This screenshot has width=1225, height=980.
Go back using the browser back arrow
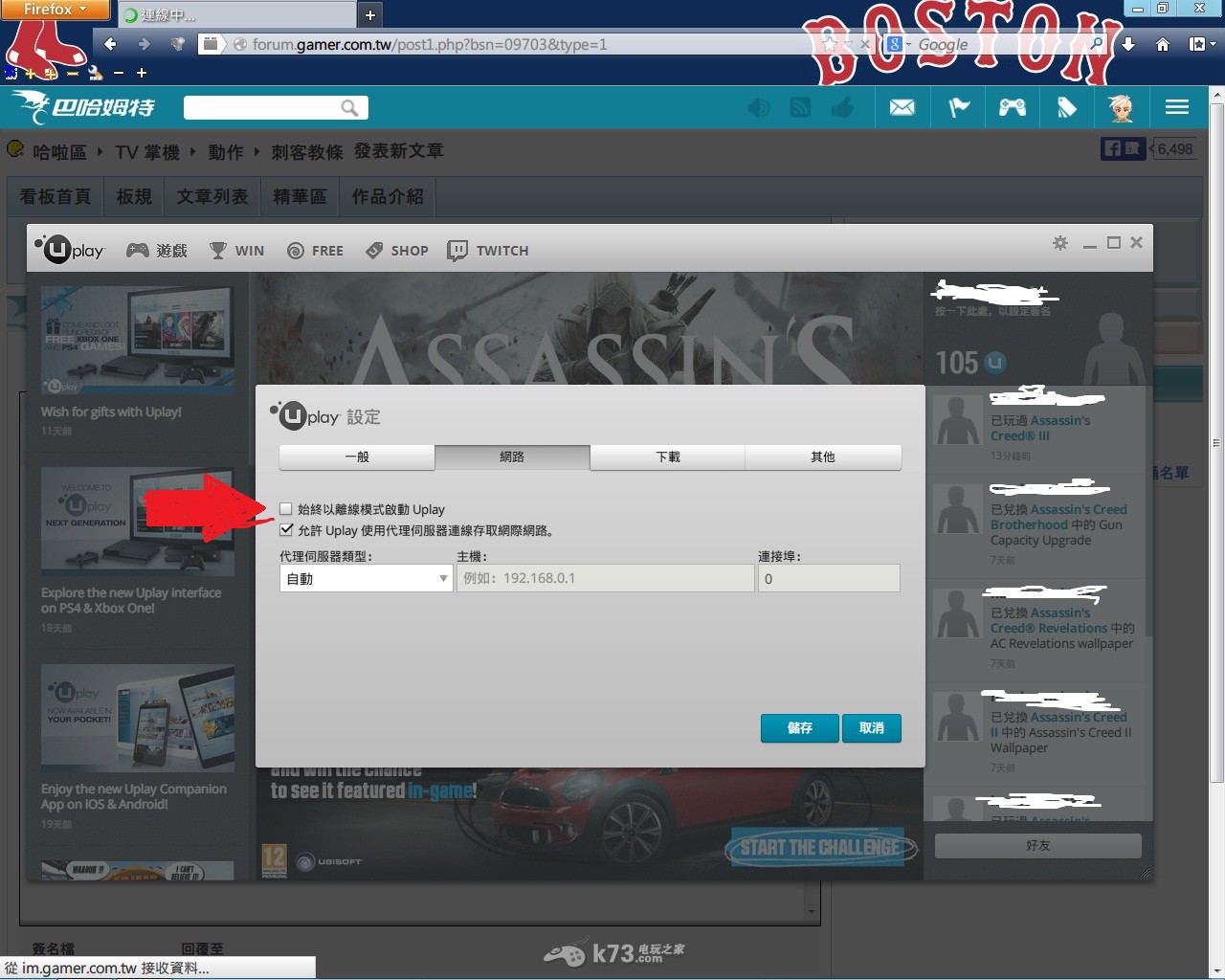point(110,44)
